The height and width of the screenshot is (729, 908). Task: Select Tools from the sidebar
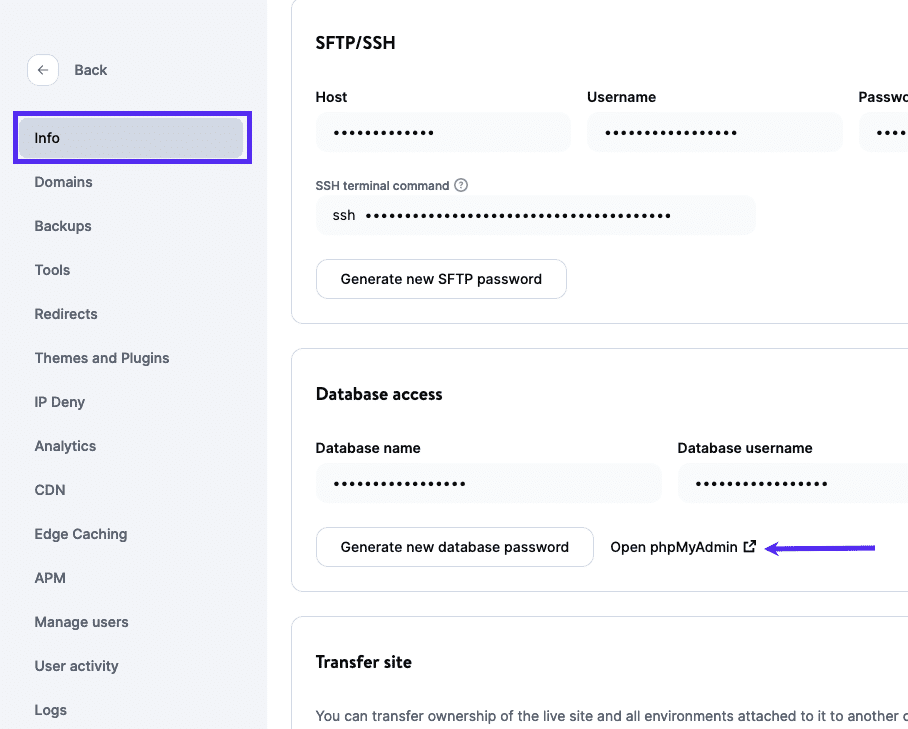coord(52,270)
